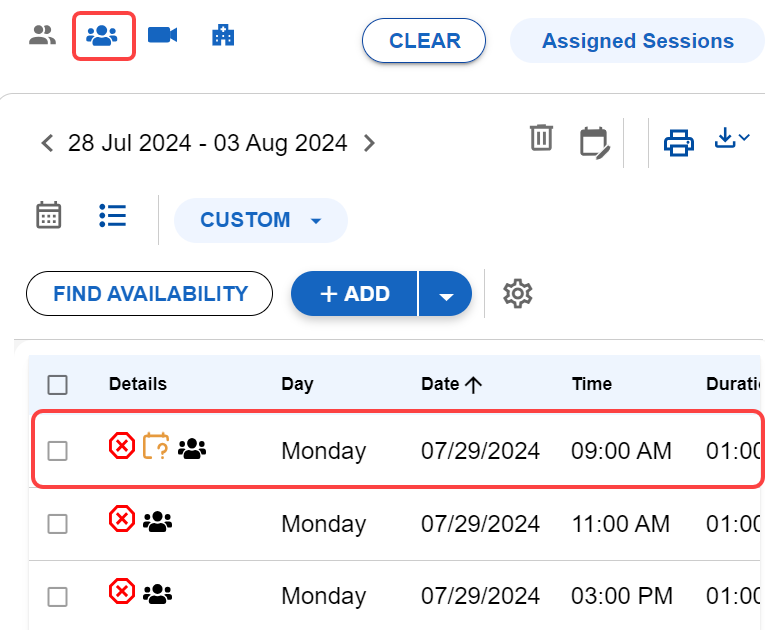
Task: Expand the CUSTOM range dropdown
Action: pyautogui.click(x=261, y=220)
